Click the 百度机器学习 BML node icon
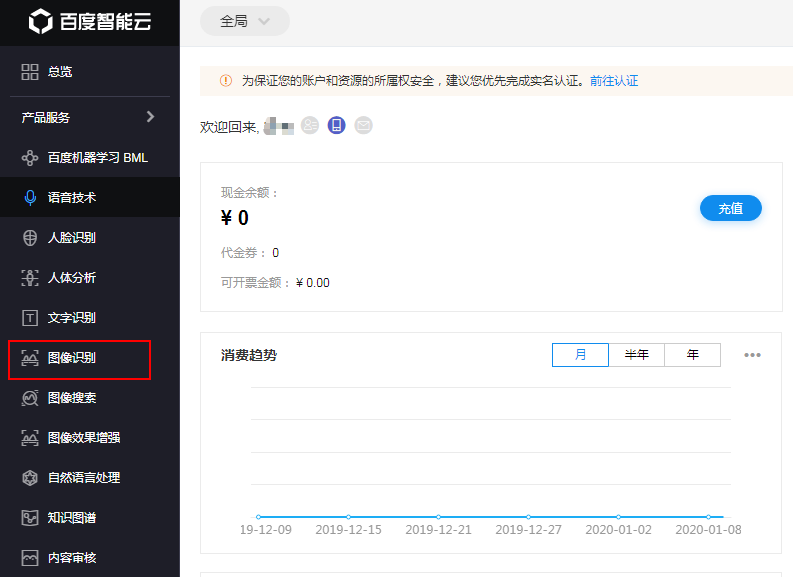Screen dimensions: 793x577 pyautogui.click(x=30, y=158)
